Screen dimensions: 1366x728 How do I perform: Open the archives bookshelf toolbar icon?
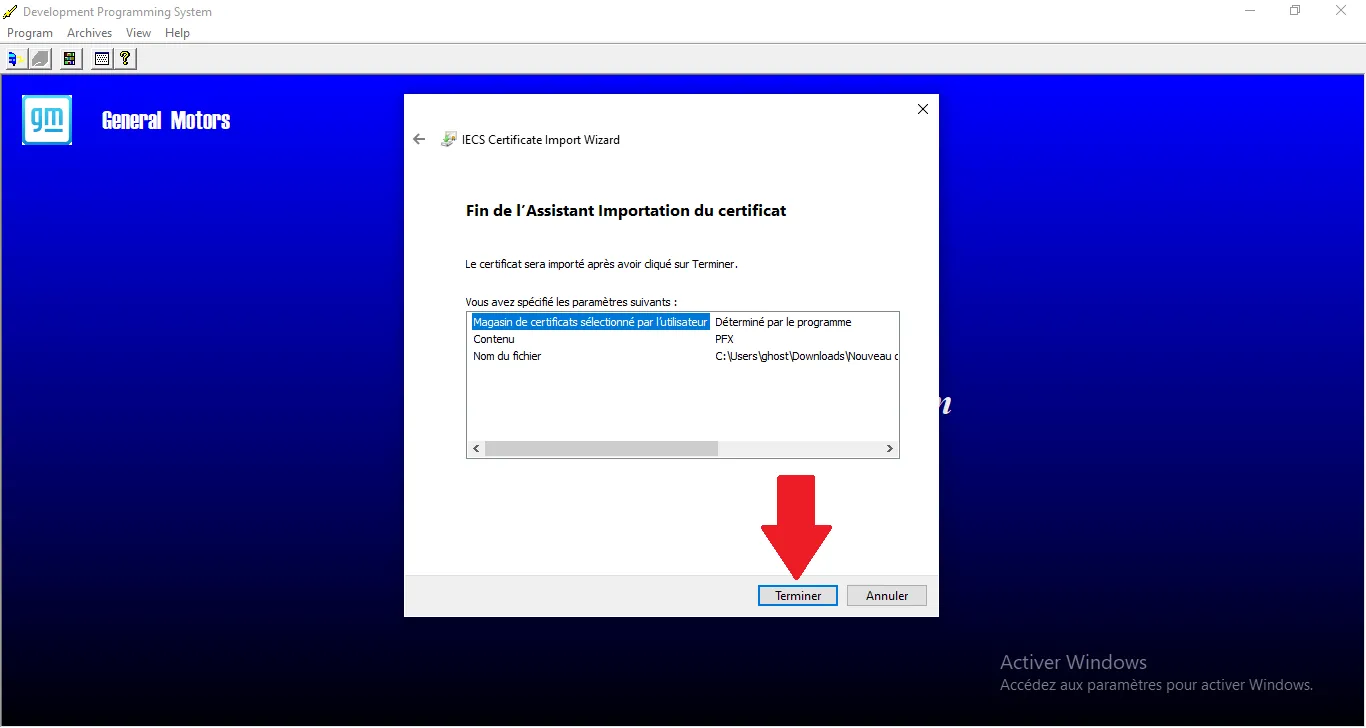70,59
